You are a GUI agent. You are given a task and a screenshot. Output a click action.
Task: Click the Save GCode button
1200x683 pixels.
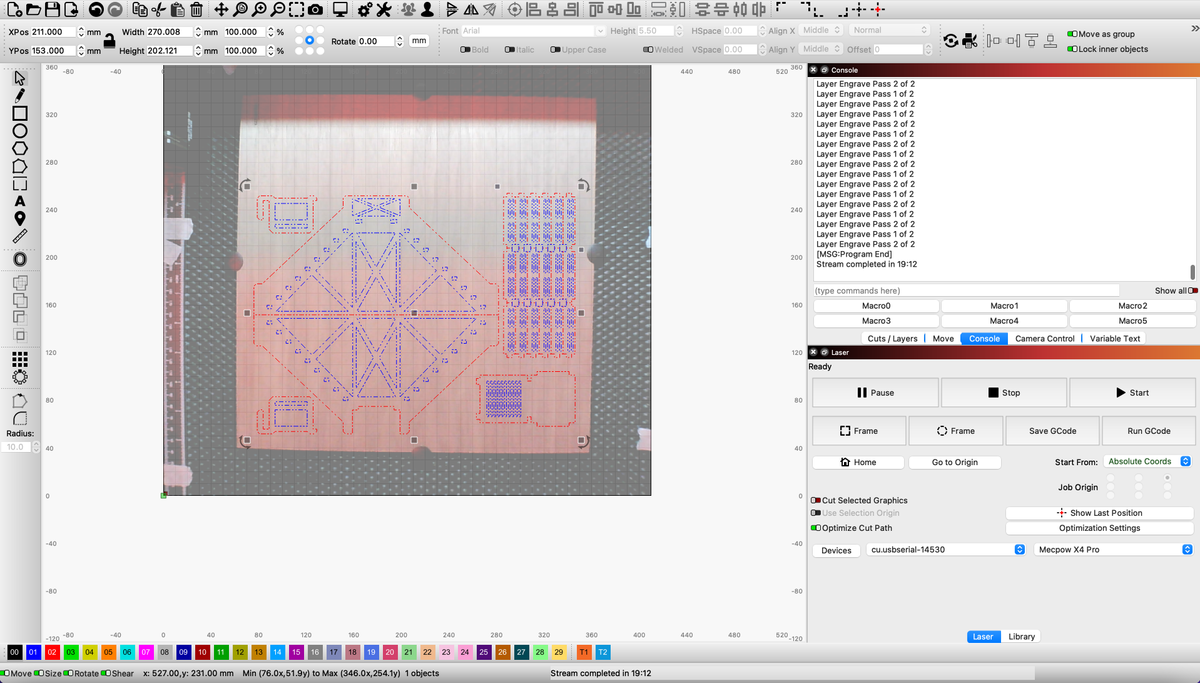[x=1053, y=430]
